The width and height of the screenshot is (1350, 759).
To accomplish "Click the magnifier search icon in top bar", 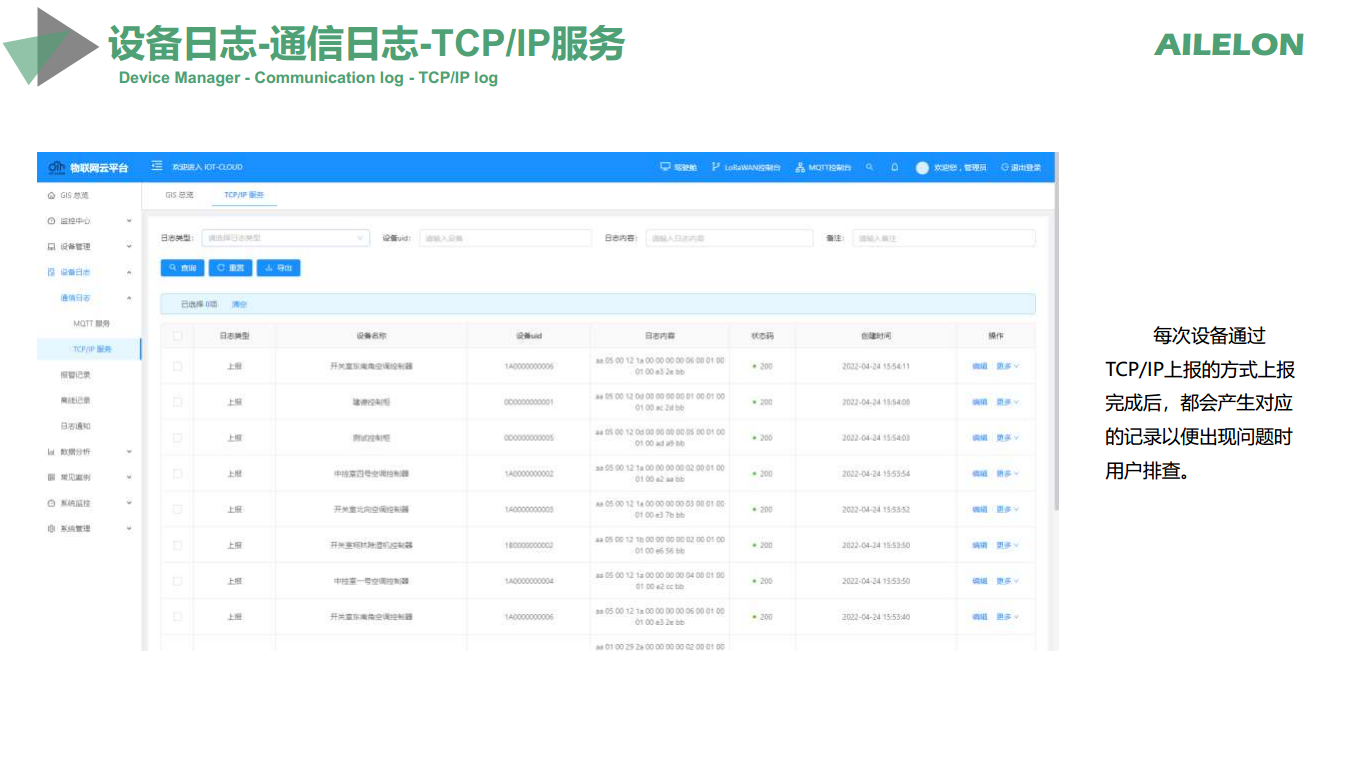I will (x=870, y=167).
